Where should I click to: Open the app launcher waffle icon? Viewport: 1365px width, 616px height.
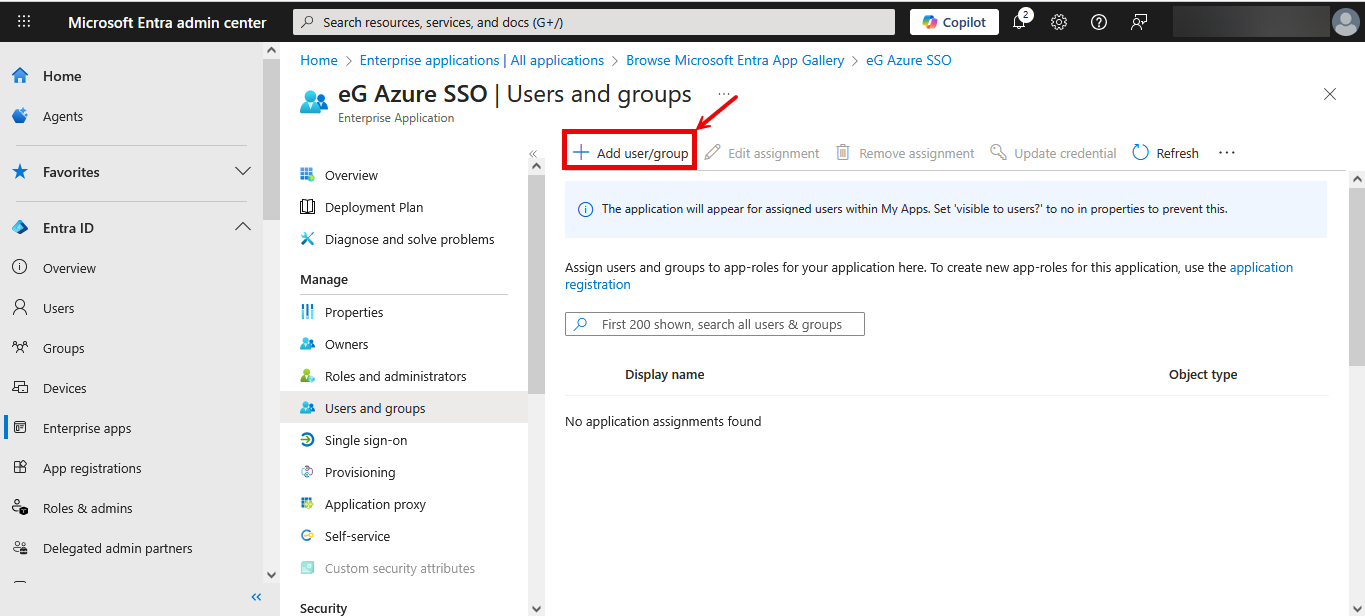pyautogui.click(x=24, y=21)
